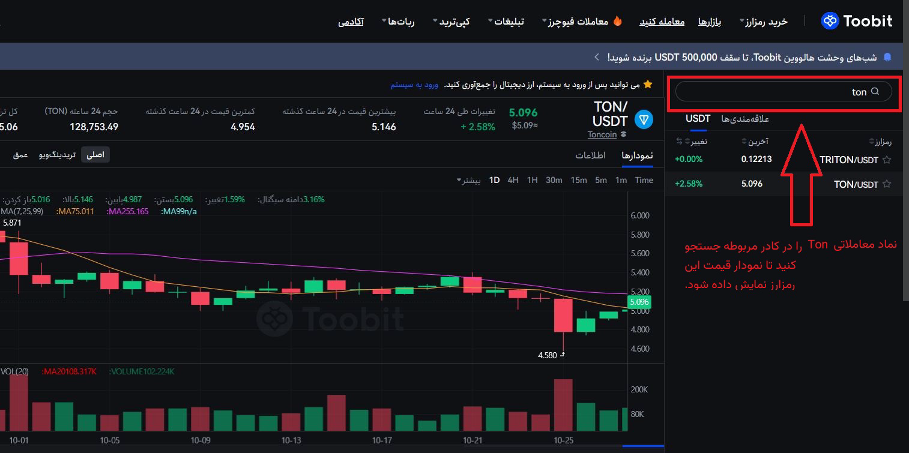The width and height of the screenshot is (910, 454).
Task: Open the آکادمی academy menu item
Action: point(351,21)
